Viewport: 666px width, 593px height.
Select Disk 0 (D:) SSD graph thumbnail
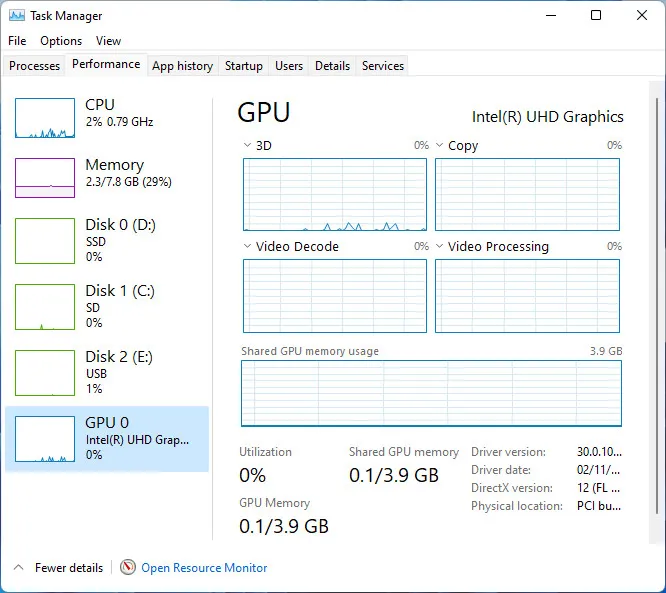click(45, 240)
